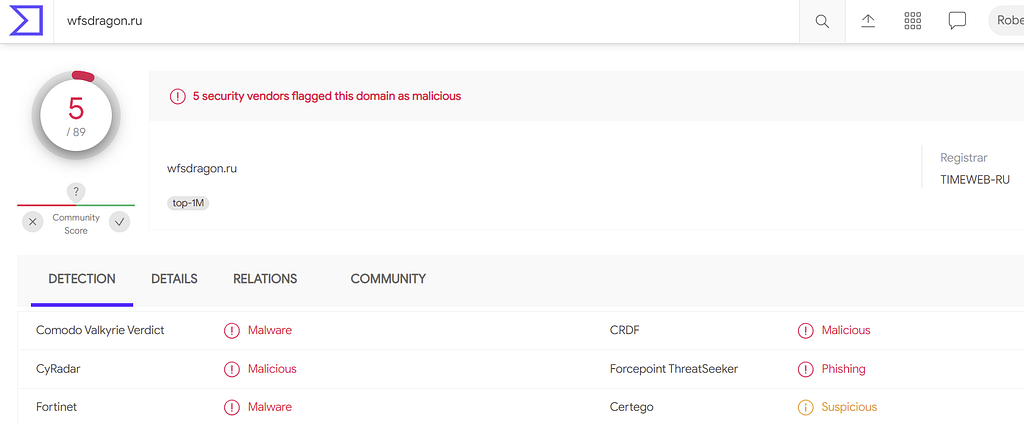Click the community score question mark

click(76, 192)
